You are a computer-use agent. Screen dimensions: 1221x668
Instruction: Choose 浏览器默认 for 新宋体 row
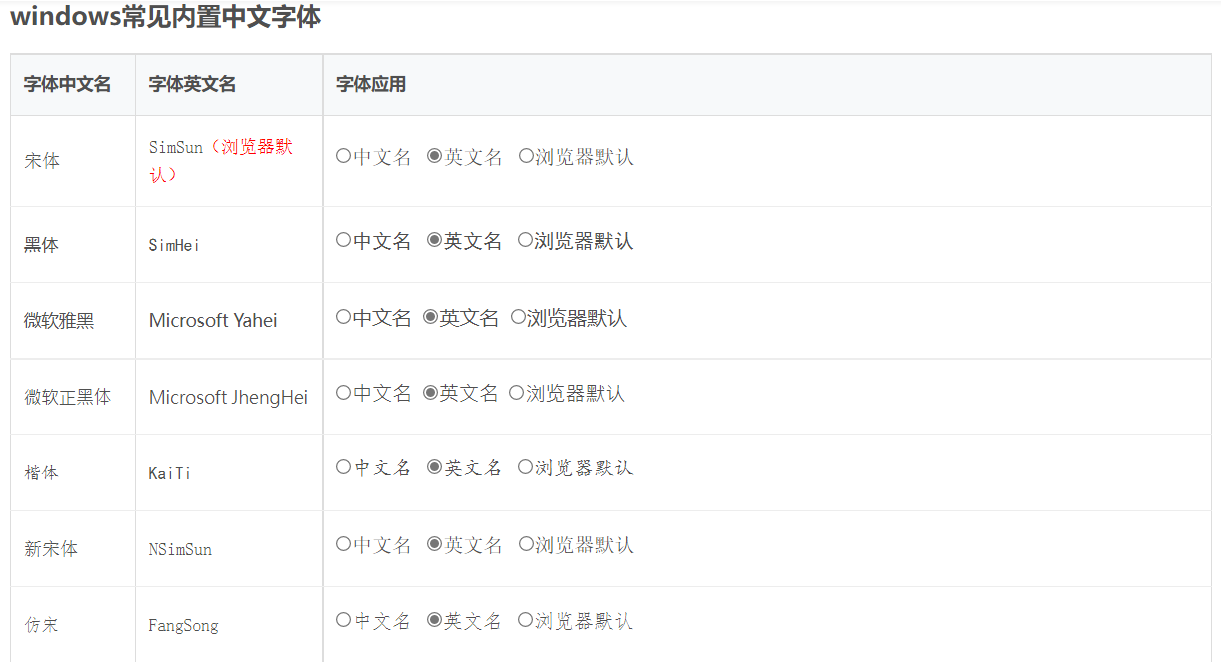(x=526, y=544)
